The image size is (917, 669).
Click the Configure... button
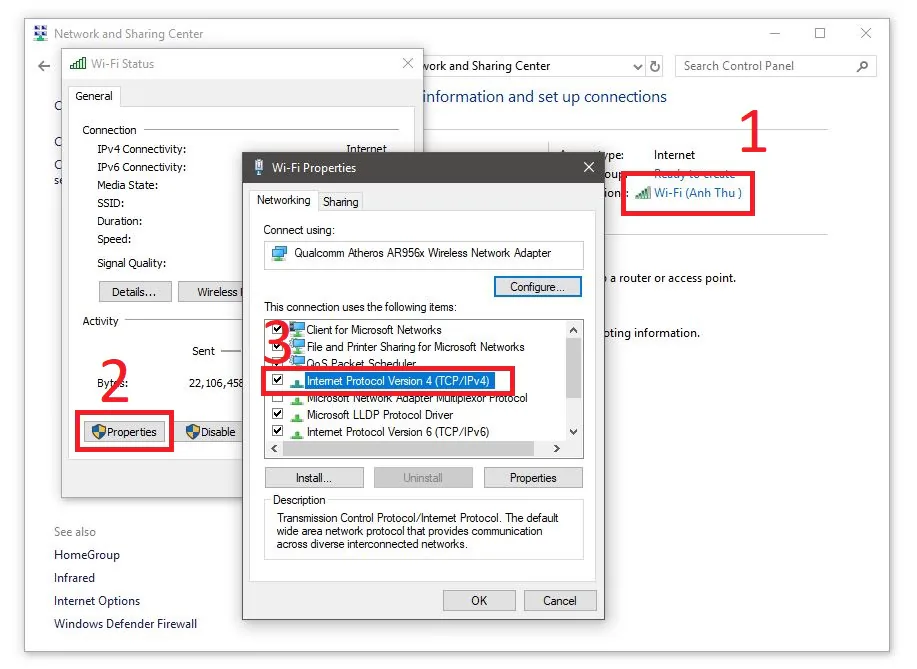pyautogui.click(x=537, y=287)
